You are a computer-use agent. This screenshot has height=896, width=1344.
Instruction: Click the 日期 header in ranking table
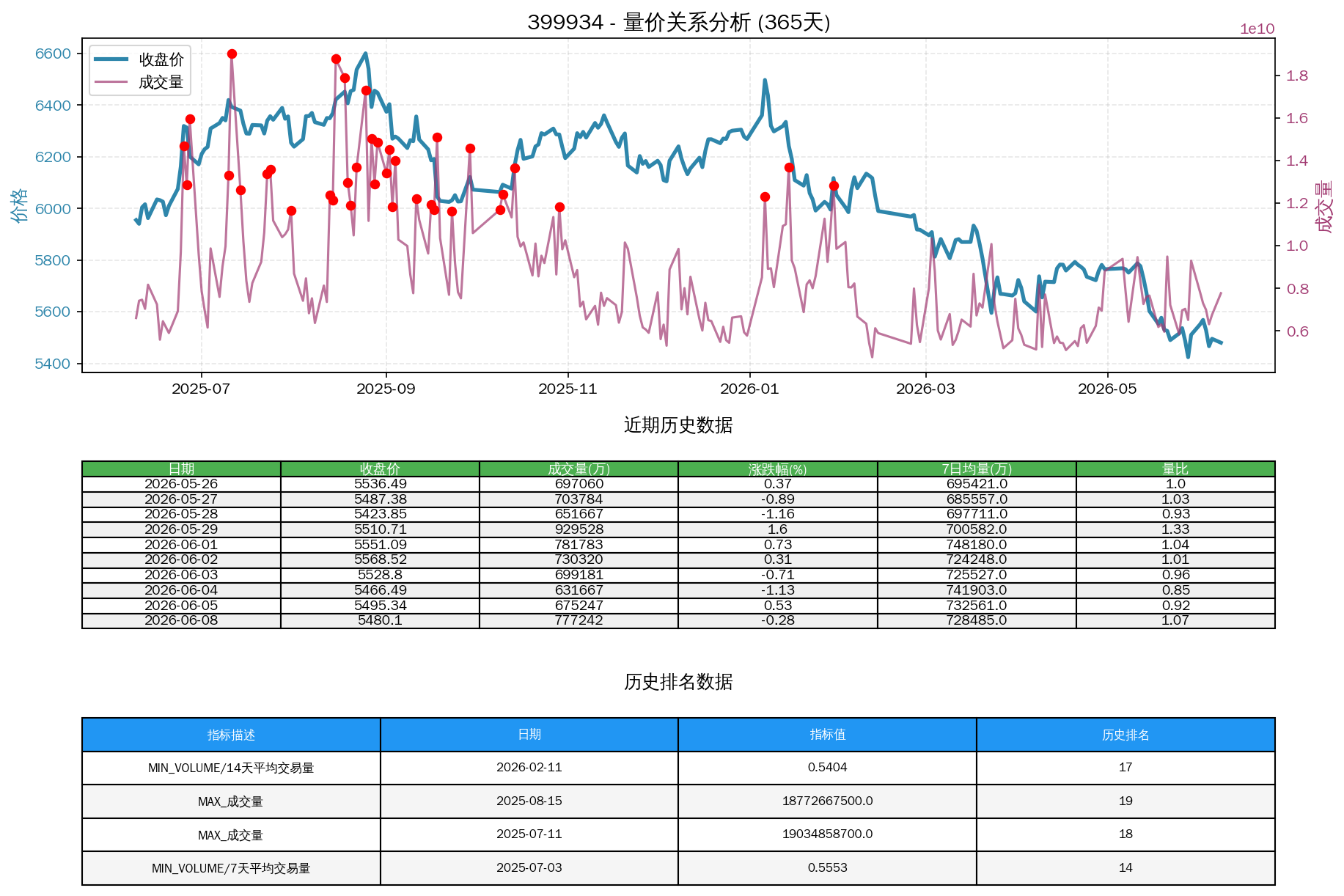coord(529,735)
